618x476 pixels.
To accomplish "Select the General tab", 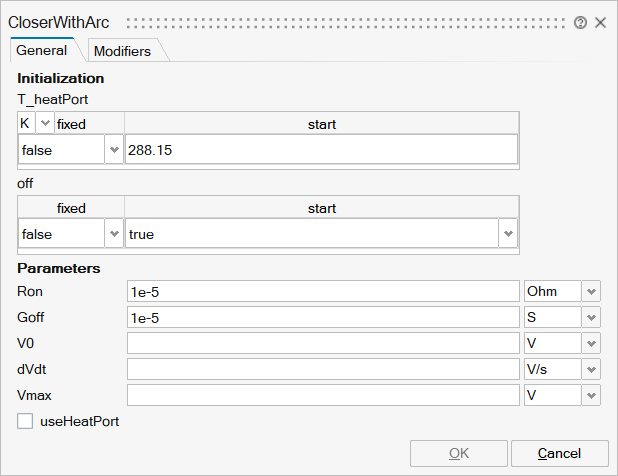I will (x=42, y=50).
